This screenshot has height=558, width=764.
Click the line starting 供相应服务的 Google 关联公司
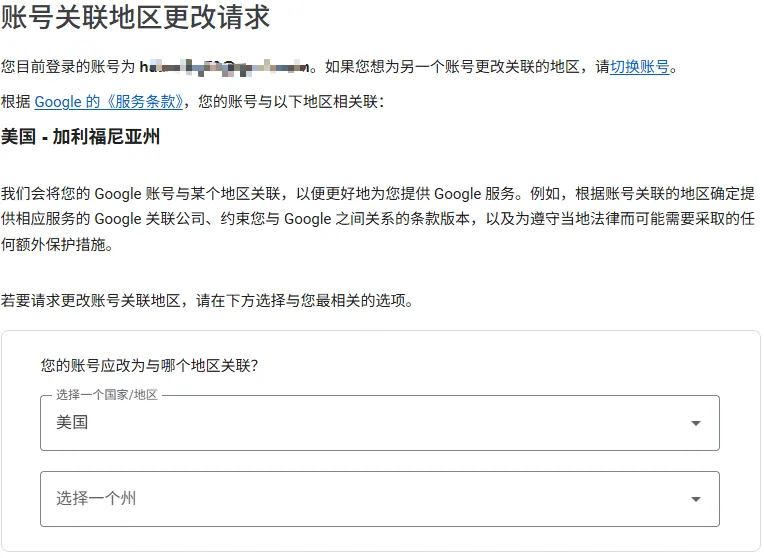click(x=378, y=219)
